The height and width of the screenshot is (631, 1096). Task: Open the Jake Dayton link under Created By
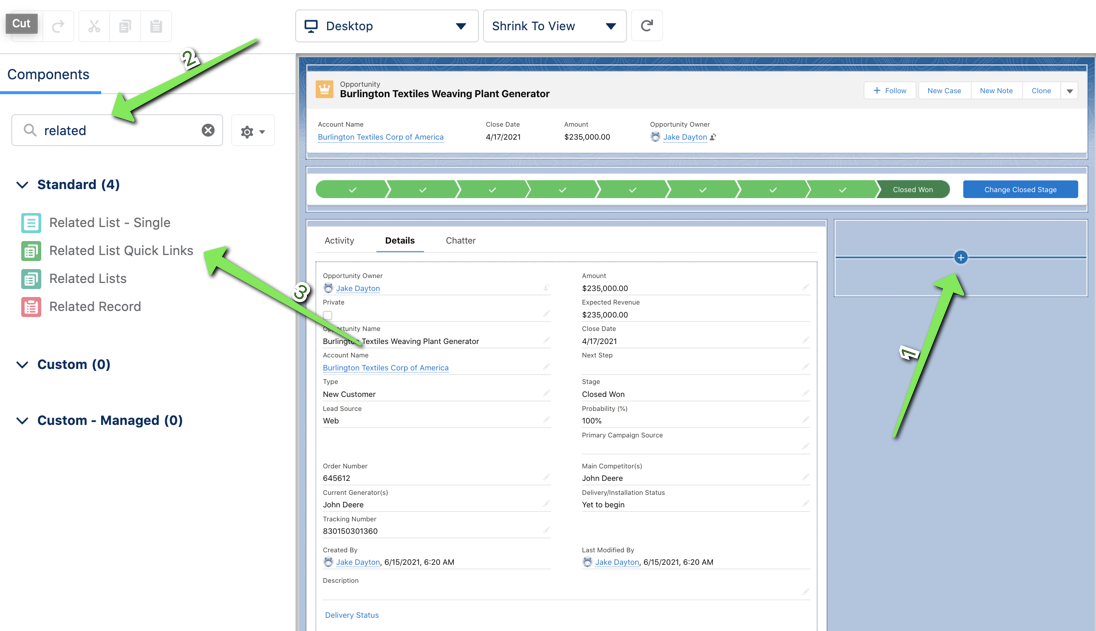pyautogui.click(x=358, y=562)
